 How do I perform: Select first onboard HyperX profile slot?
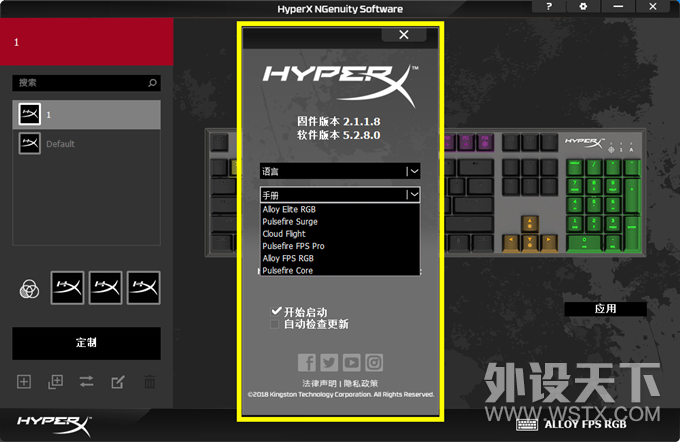point(67,288)
